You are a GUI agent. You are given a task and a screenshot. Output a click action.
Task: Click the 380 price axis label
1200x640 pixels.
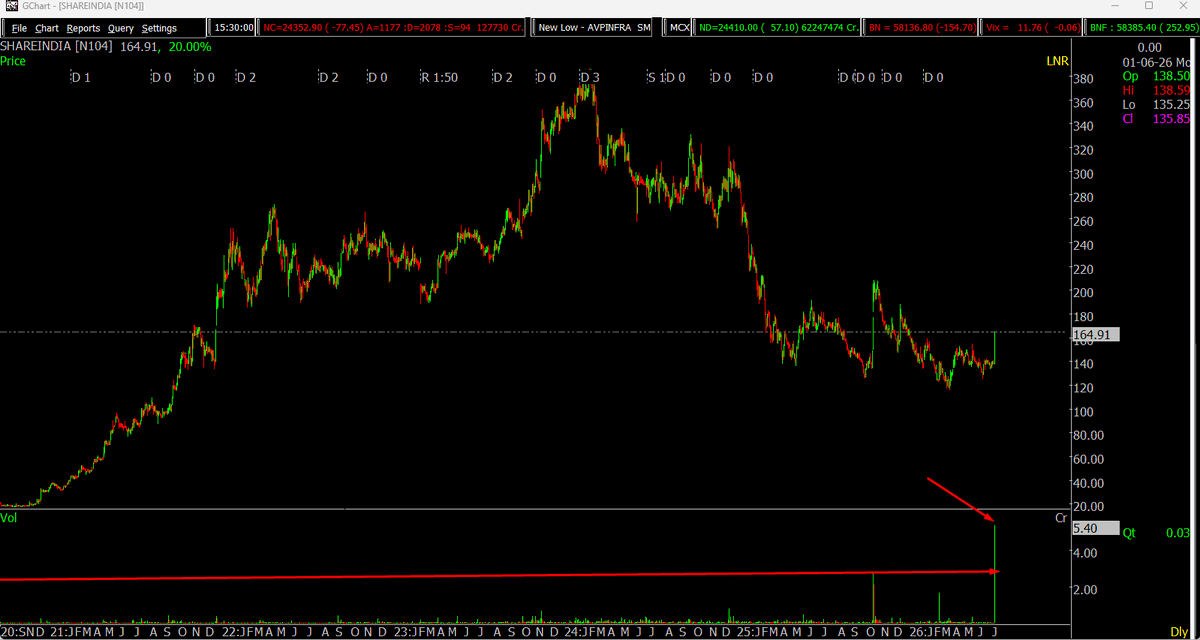[x=1083, y=79]
